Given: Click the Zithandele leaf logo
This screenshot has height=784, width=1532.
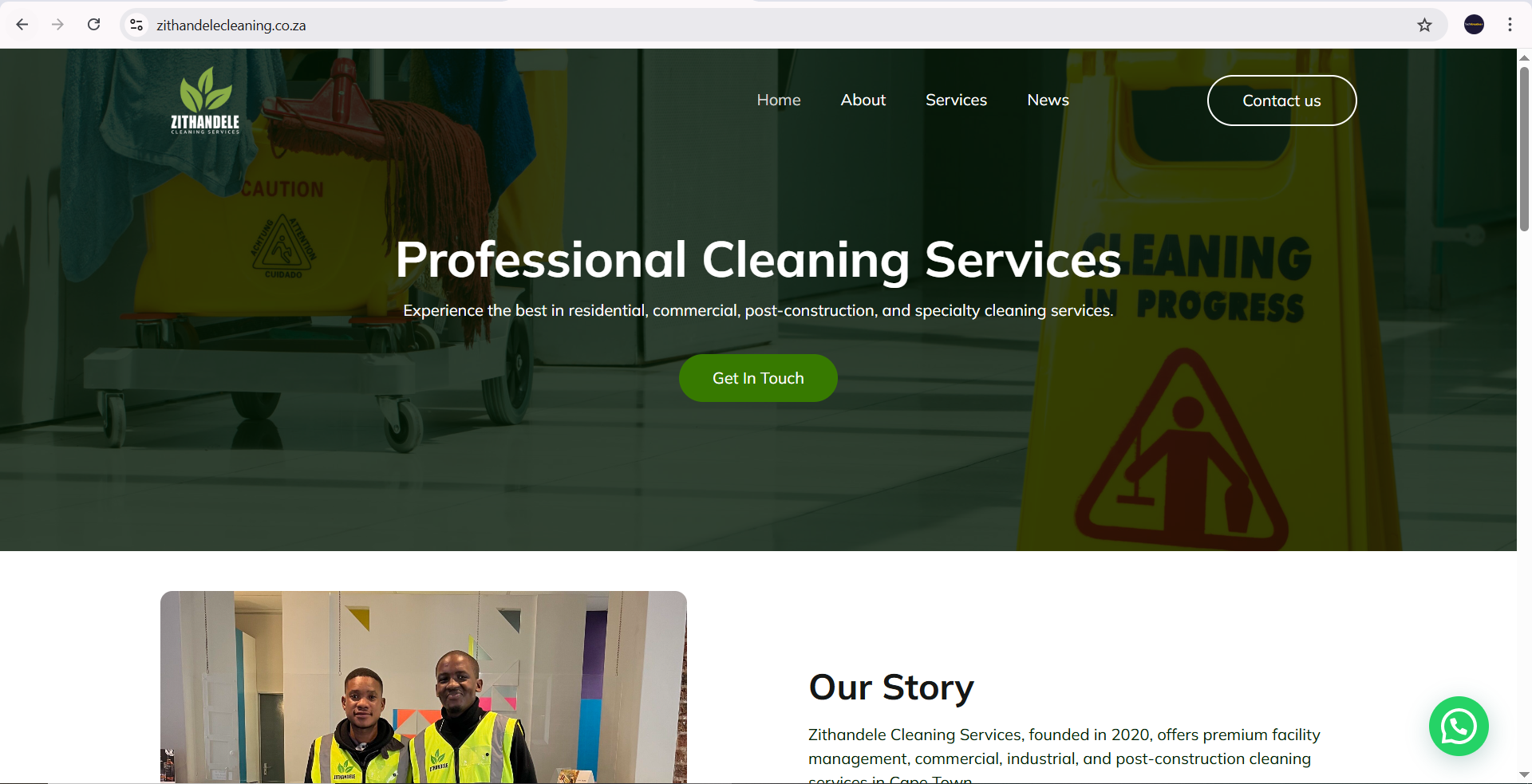Looking at the screenshot, I should coord(205,100).
